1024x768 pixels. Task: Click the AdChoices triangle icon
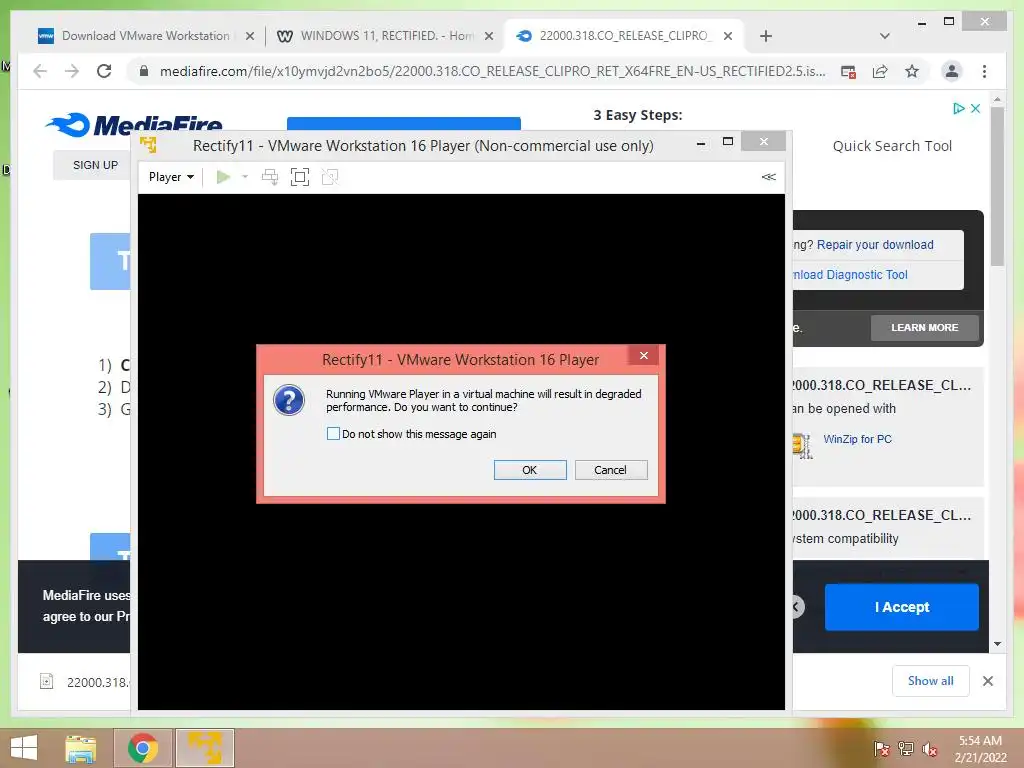point(958,108)
